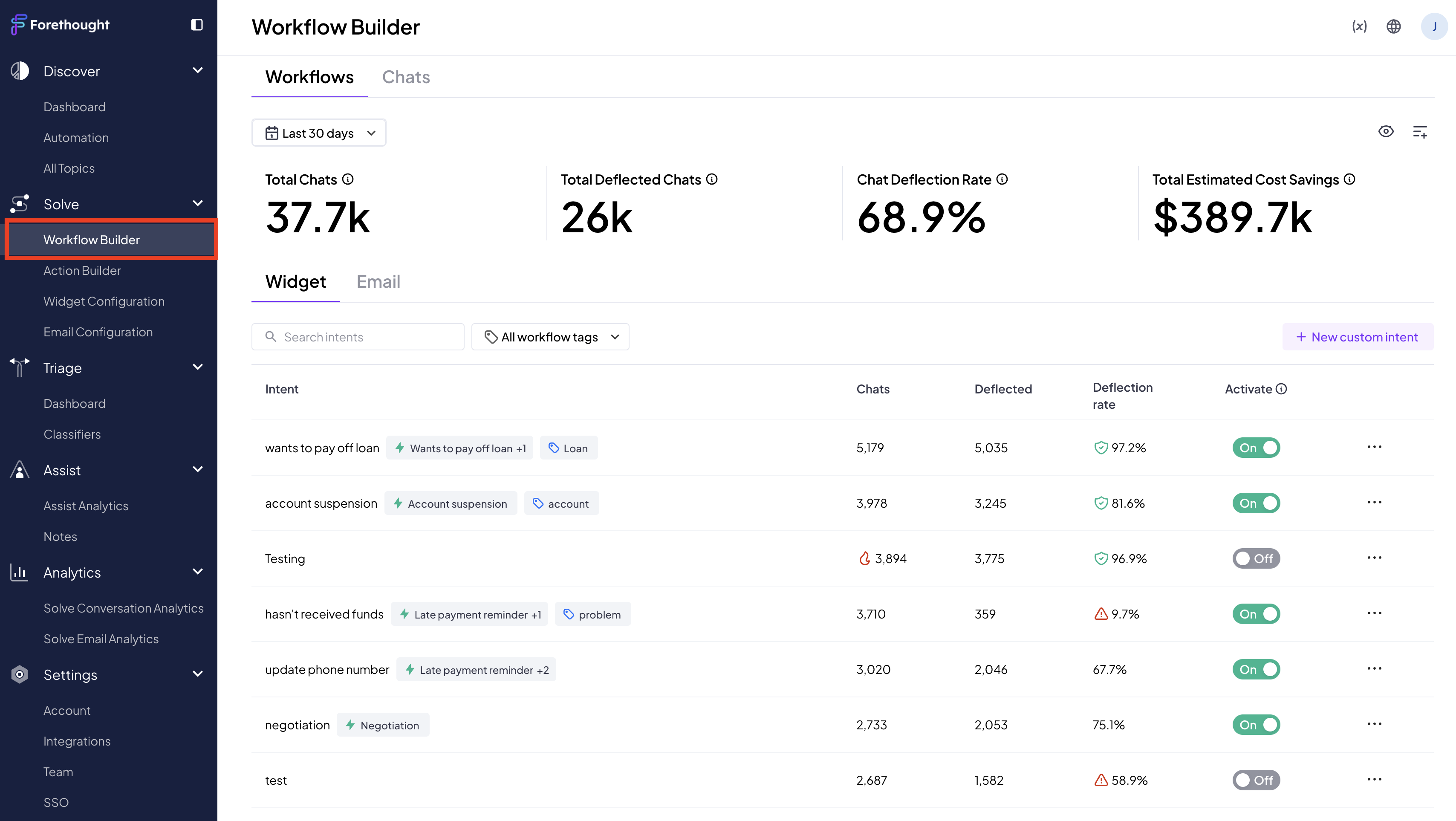Collapse the Solve section chevron

(x=198, y=204)
